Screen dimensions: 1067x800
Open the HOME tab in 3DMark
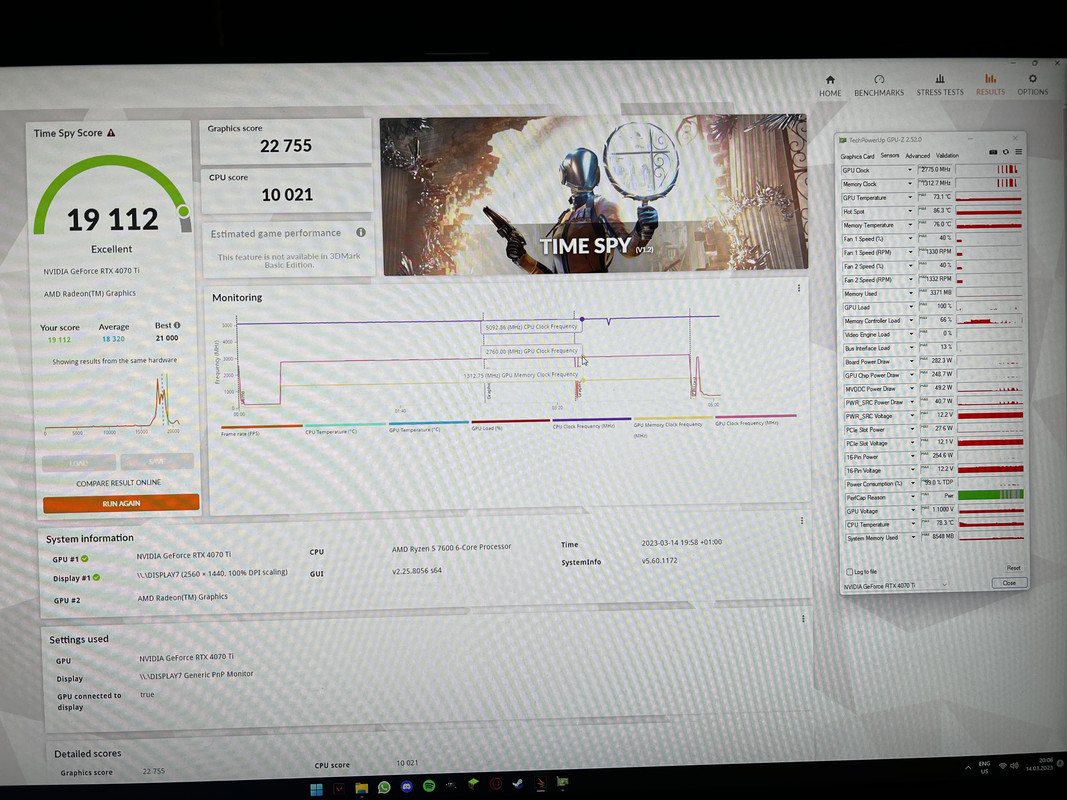[830, 86]
